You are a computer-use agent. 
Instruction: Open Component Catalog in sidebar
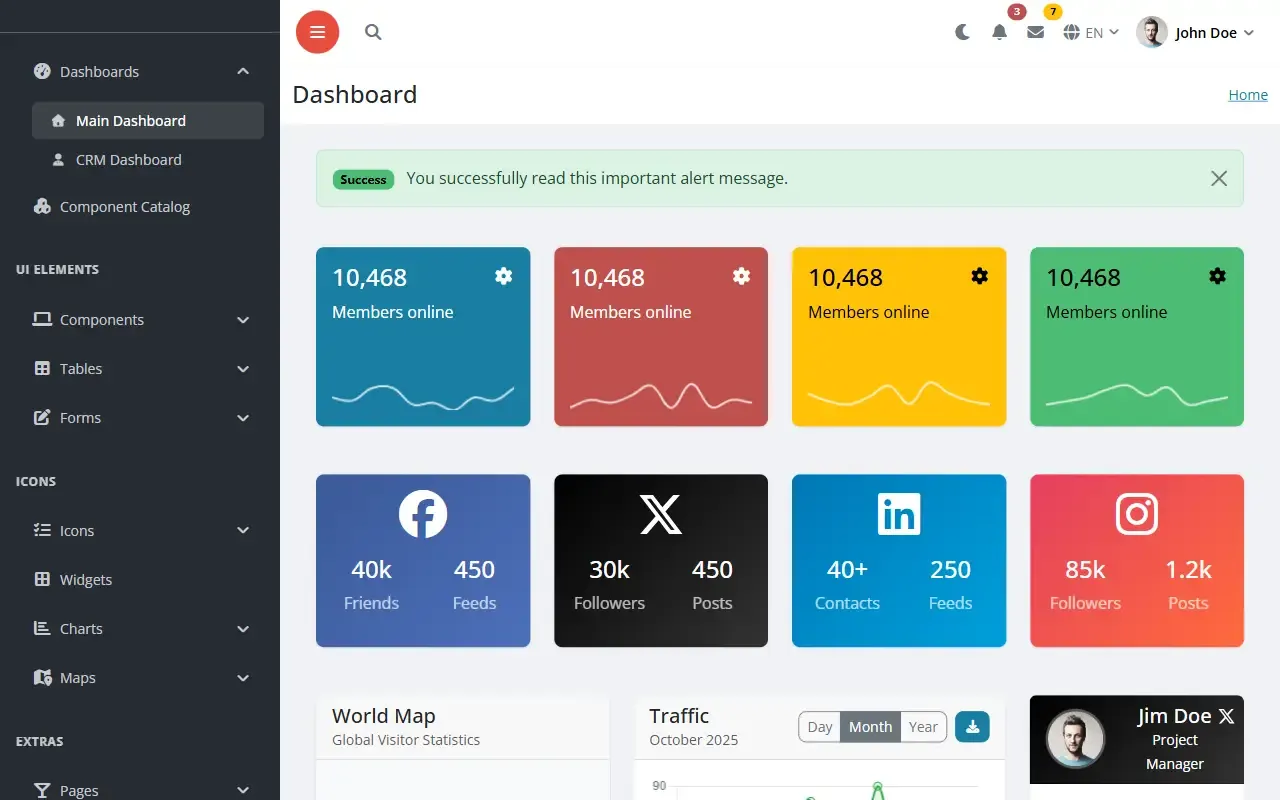(x=140, y=207)
